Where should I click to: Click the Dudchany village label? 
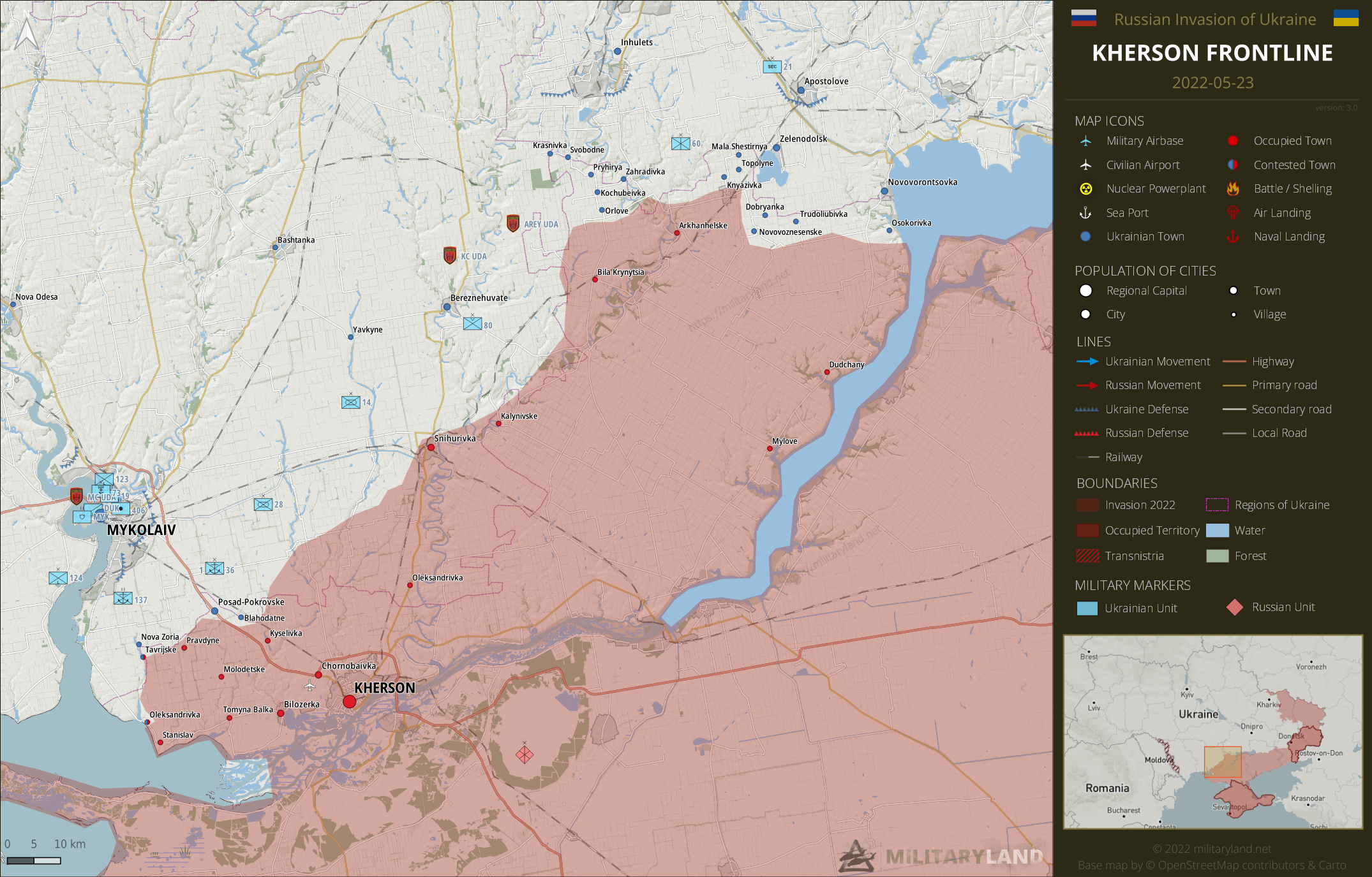(x=847, y=365)
